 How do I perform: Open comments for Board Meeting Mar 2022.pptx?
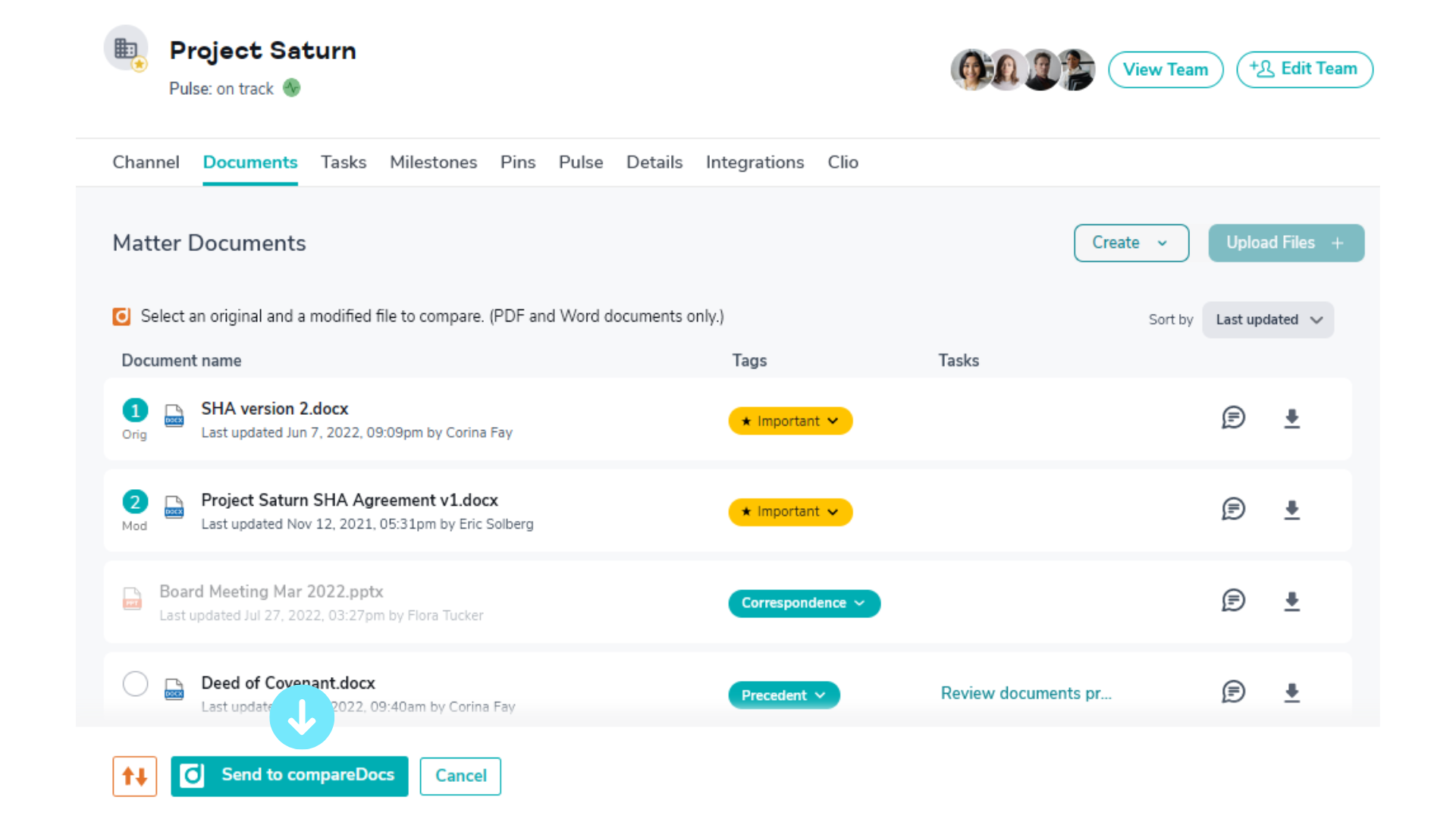pyautogui.click(x=1233, y=601)
